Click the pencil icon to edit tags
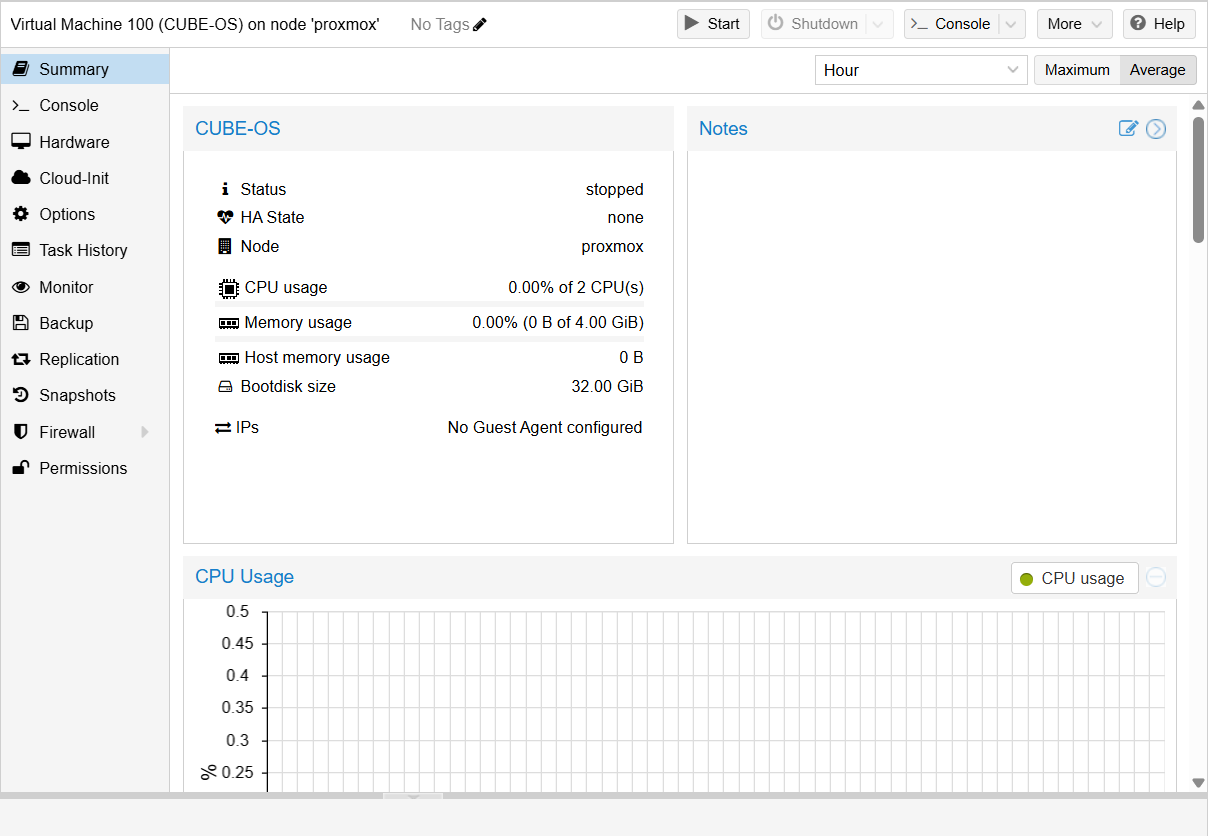 click(x=480, y=24)
